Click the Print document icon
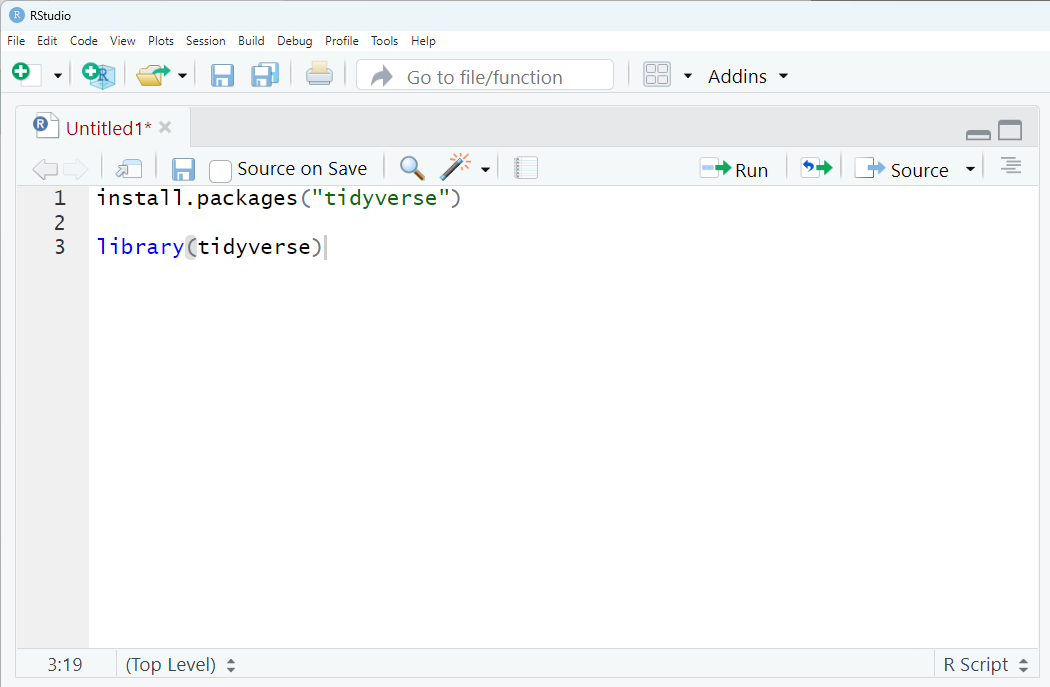 coord(319,75)
